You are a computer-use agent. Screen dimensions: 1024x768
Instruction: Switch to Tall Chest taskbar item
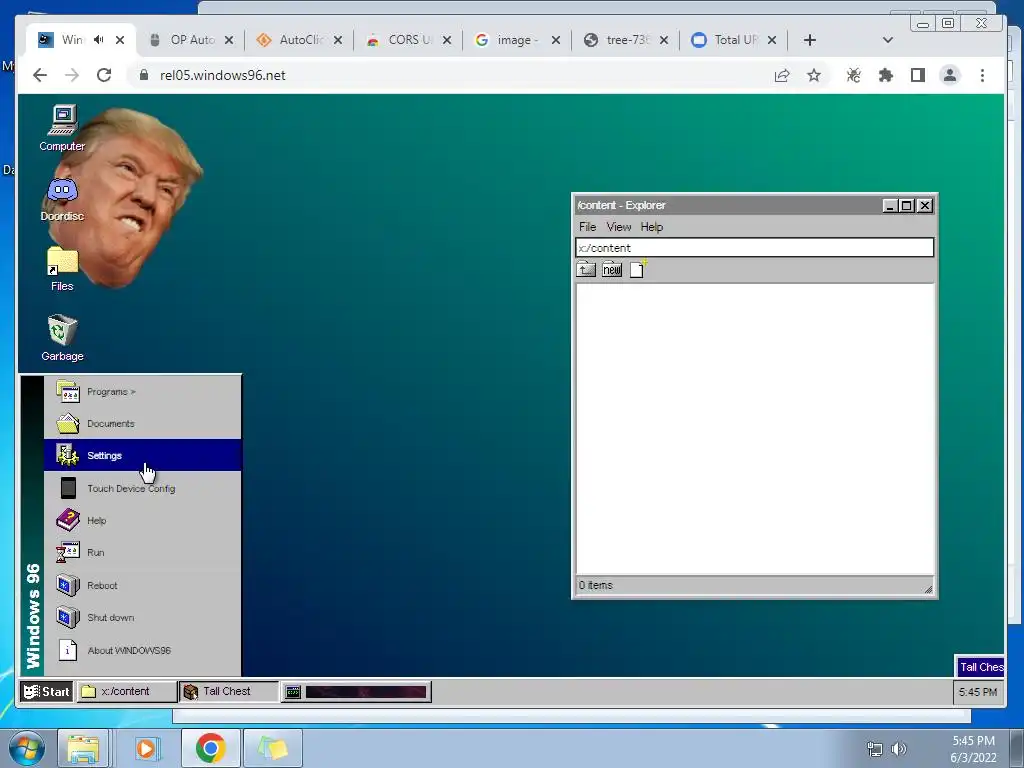click(x=228, y=692)
